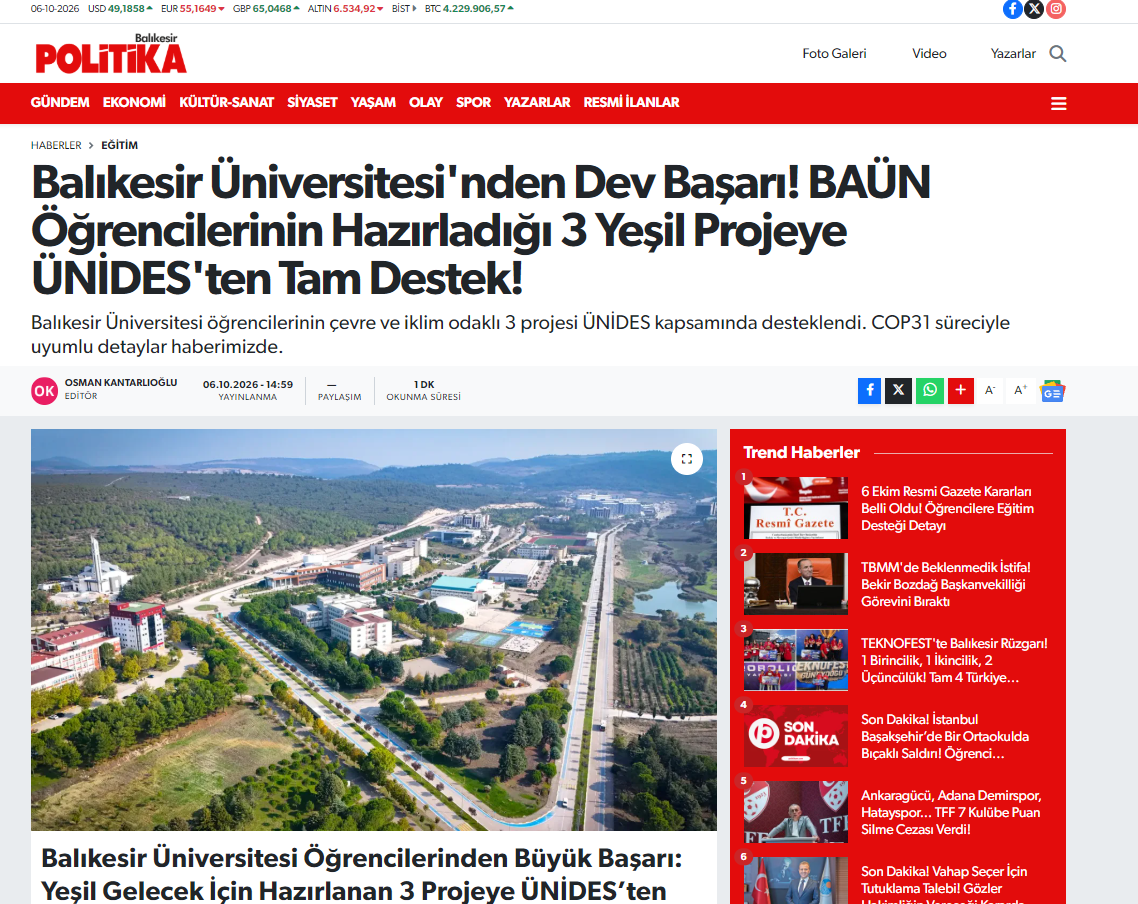Click the OK author avatar
This screenshot has width=1138, height=904.
click(44, 390)
